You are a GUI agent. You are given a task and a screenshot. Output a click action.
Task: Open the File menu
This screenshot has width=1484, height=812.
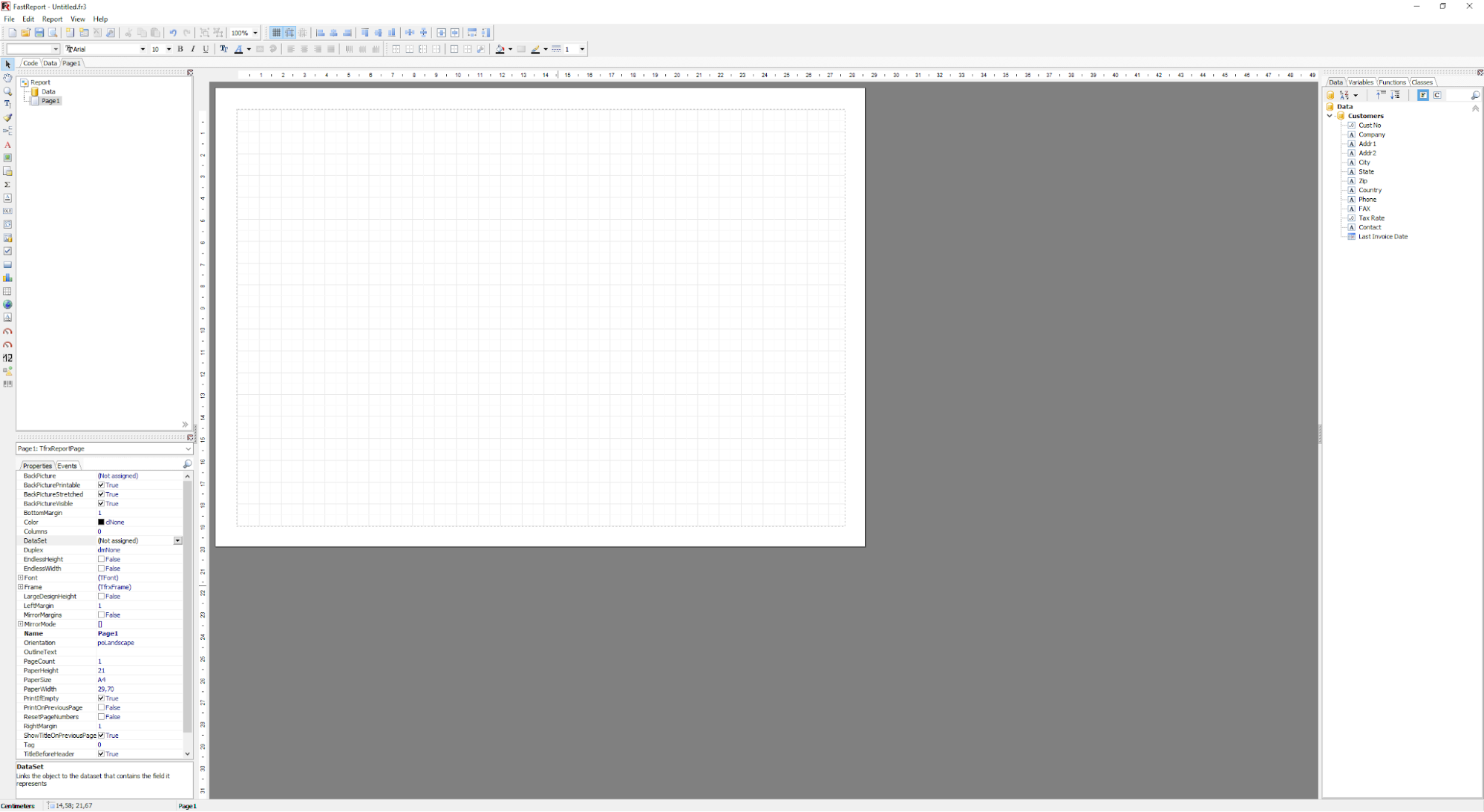(x=9, y=19)
